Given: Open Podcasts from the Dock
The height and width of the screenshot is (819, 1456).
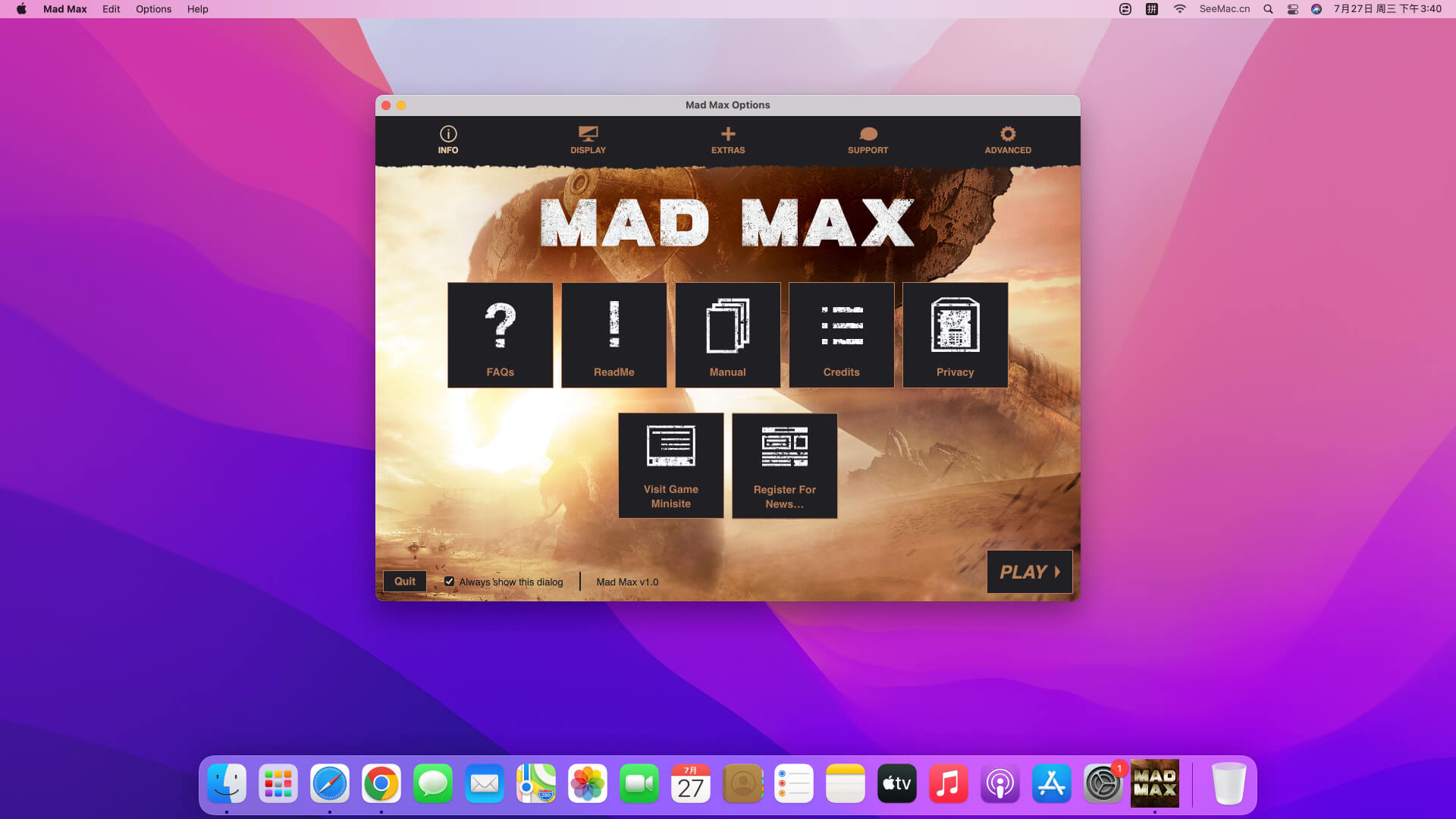Looking at the screenshot, I should pyautogui.click(x=1000, y=784).
